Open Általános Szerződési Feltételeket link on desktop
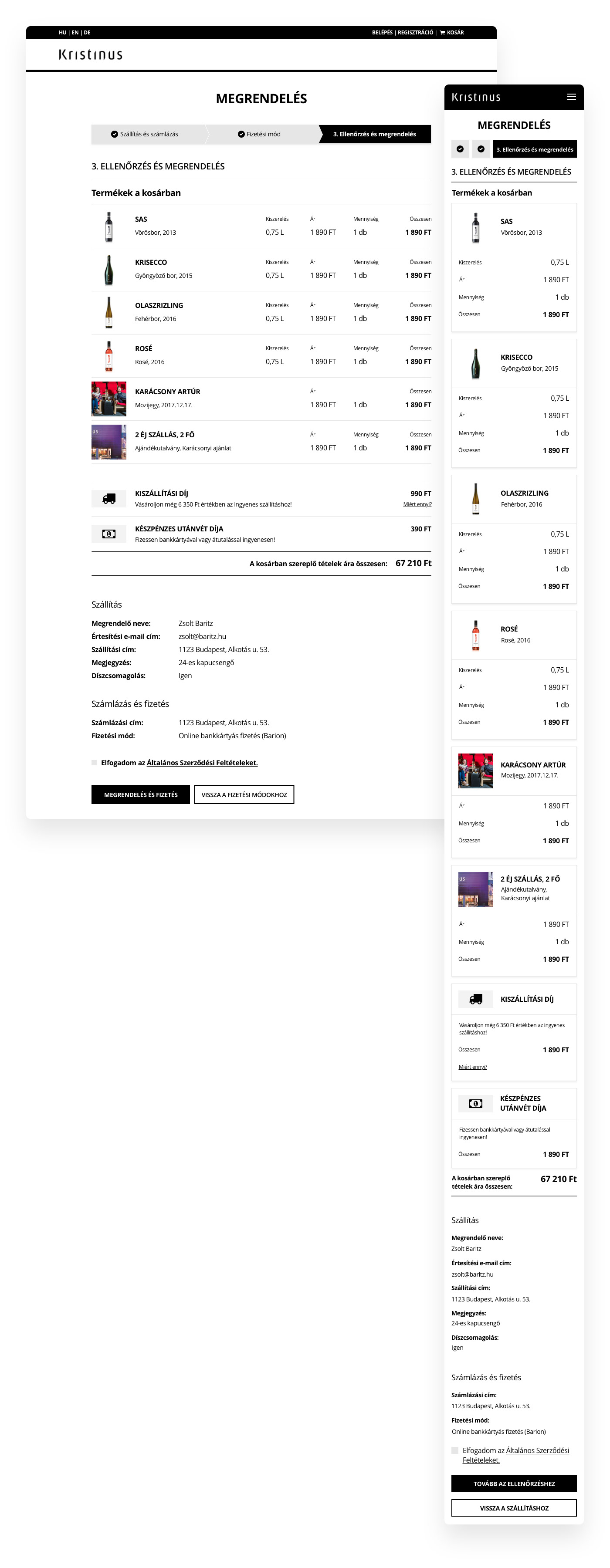610x1568 pixels. point(202,763)
